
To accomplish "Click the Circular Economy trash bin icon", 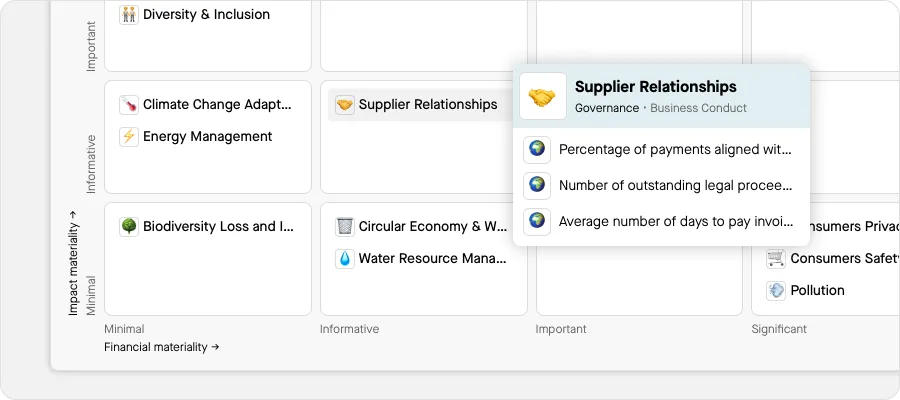I will pos(345,227).
